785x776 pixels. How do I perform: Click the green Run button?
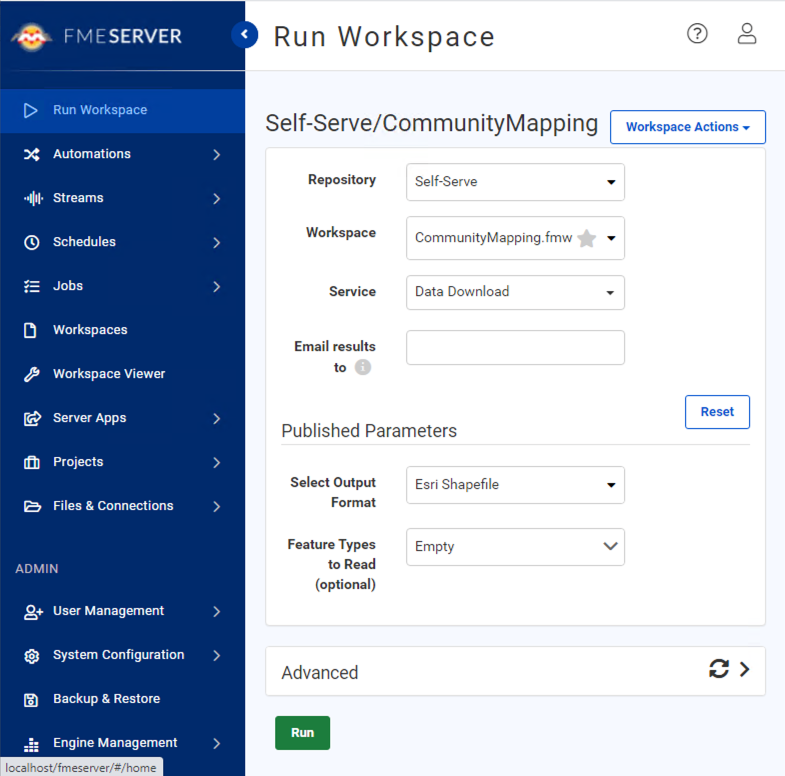pyautogui.click(x=302, y=733)
